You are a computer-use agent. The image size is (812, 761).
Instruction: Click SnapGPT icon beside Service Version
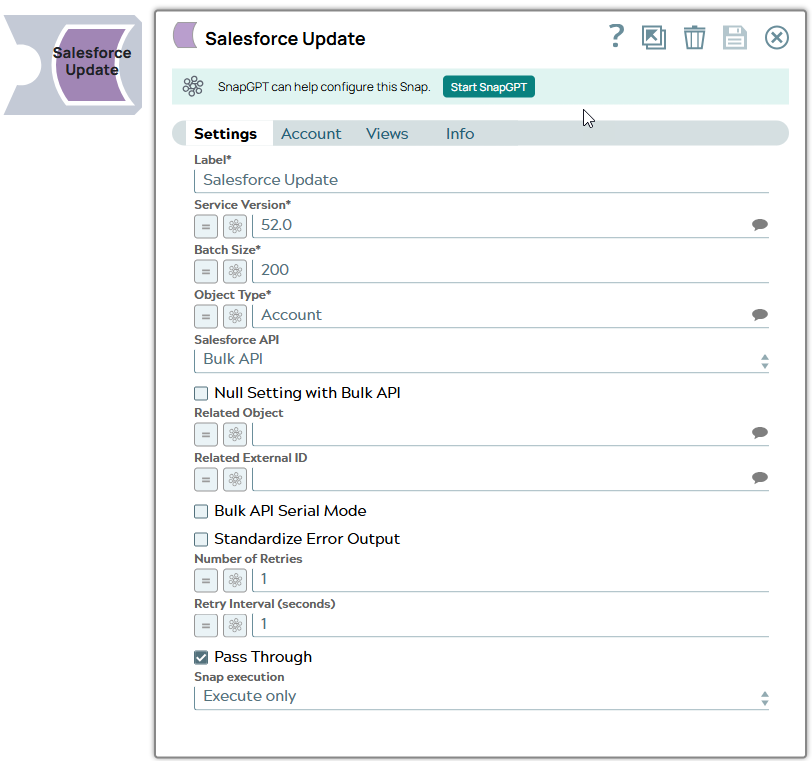coord(235,226)
